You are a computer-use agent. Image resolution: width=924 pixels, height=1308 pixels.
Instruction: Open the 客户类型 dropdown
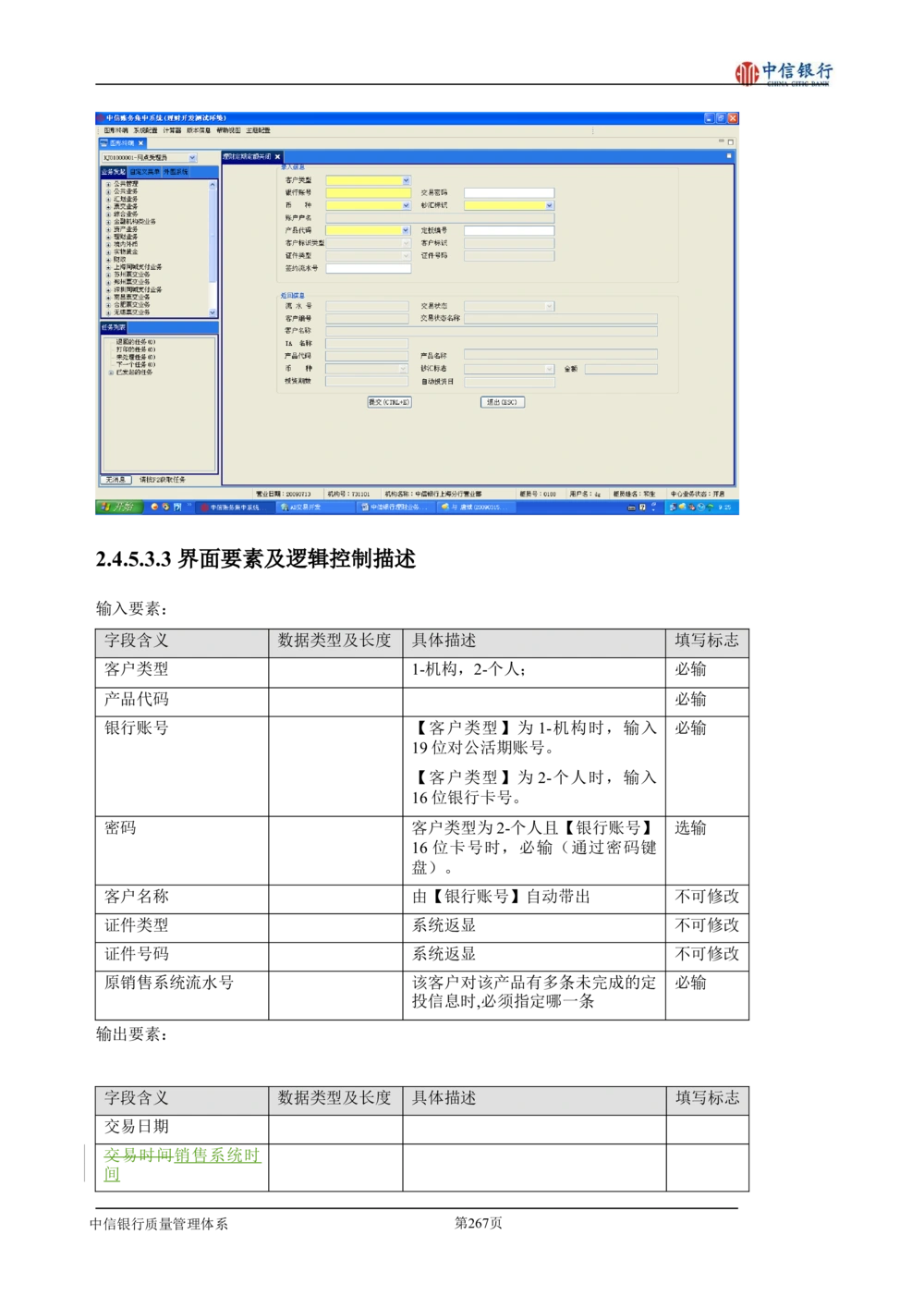[x=406, y=180]
